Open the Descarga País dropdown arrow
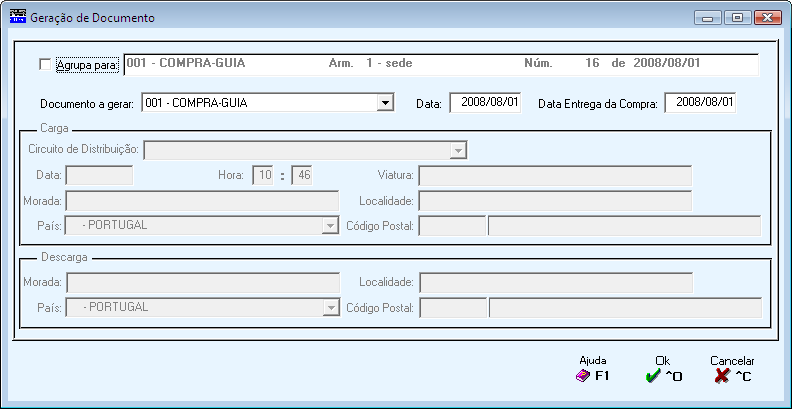The height and width of the screenshot is (409, 792). tap(331, 307)
